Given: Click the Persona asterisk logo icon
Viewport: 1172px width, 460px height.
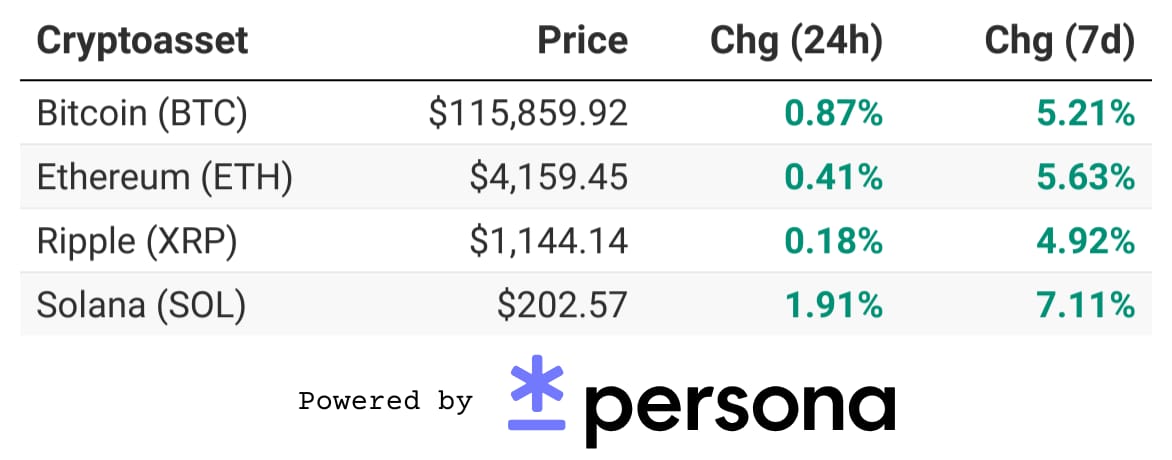Looking at the screenshot, I should pyautogui.click(x=537, y=393).
